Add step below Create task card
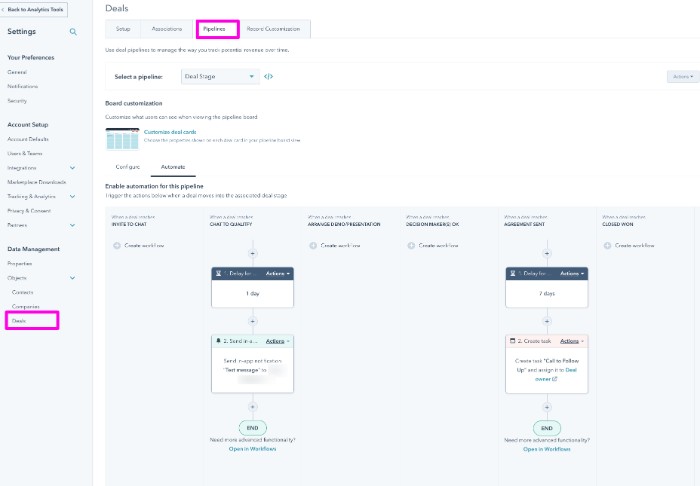Image resolution: width=700 pixels, height=486 pixels. (x=547, y=407)
